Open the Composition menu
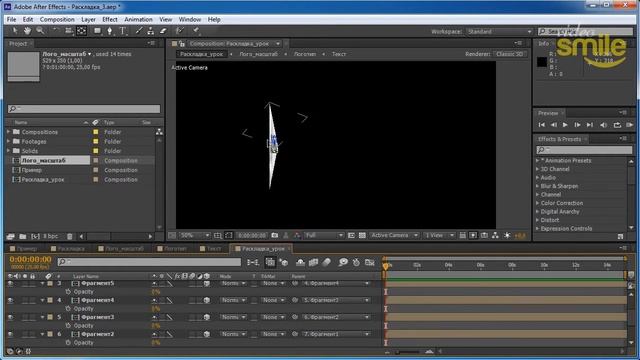Screen dimensions: 640x360 (x=57, y=19)
